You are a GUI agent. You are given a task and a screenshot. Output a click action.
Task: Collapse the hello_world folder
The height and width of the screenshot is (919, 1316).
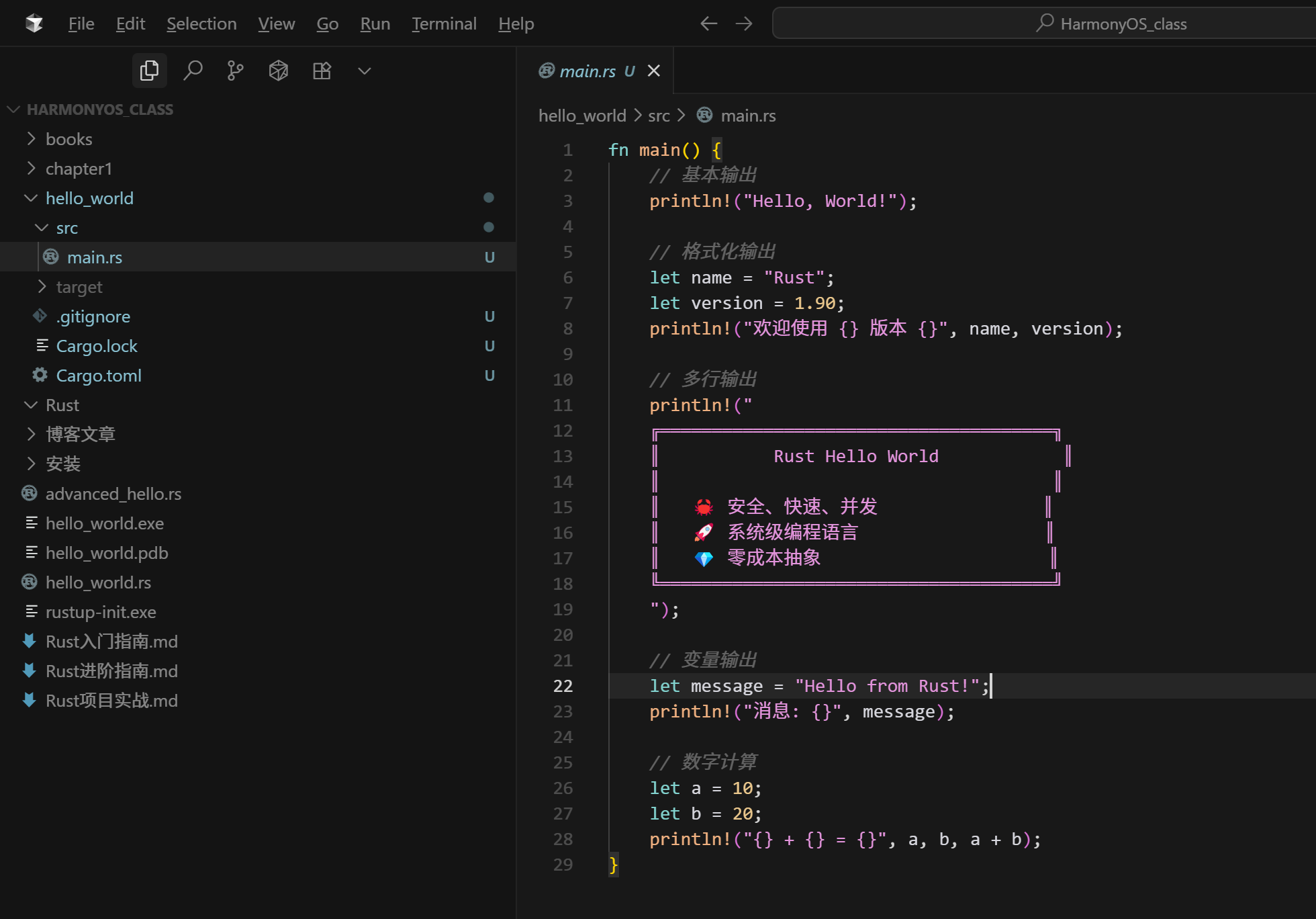tap(258, 198)
